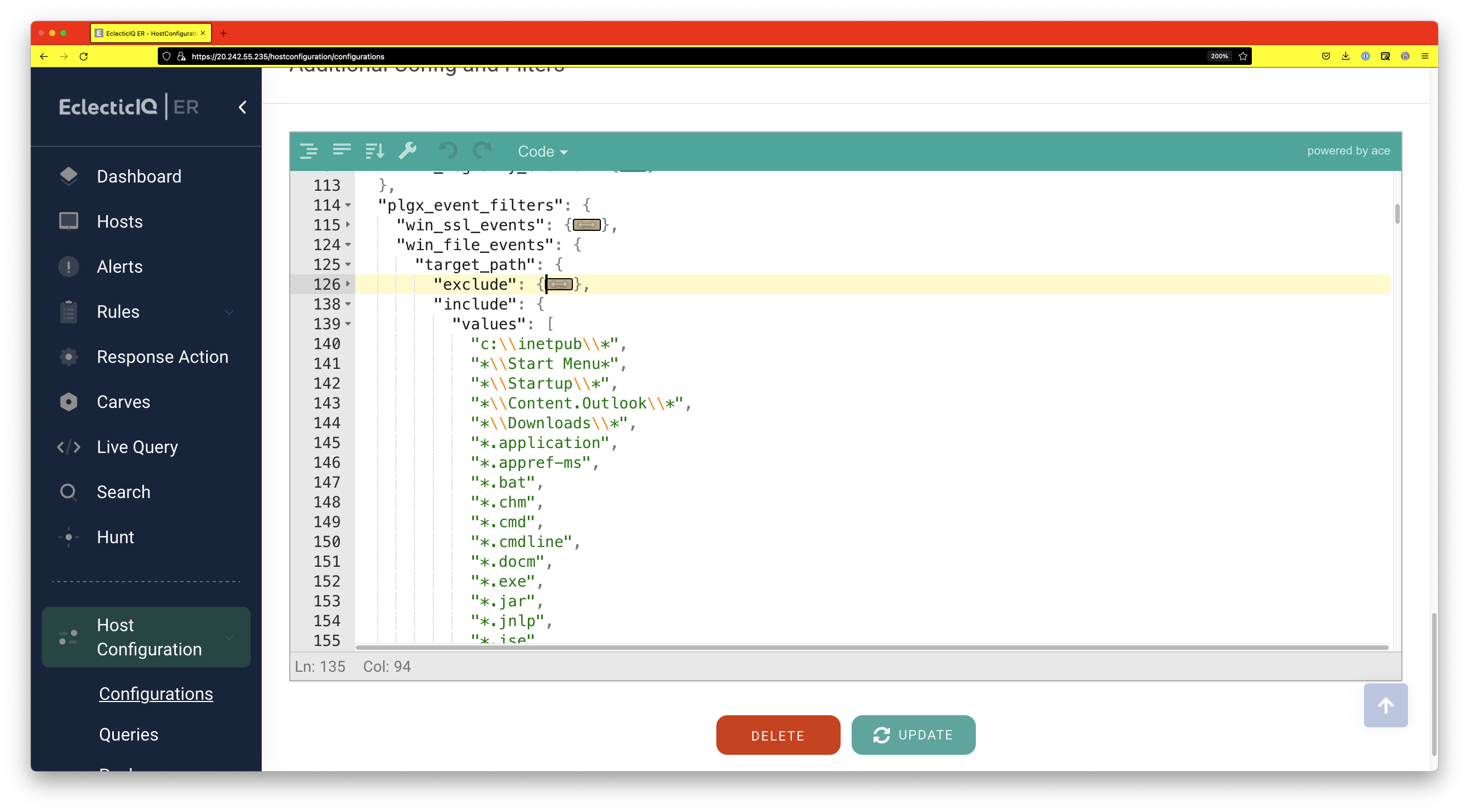Click the Hunt icon in sidebar
Viewport: 1469px width, 812px height.
click(x=68, y=537)
